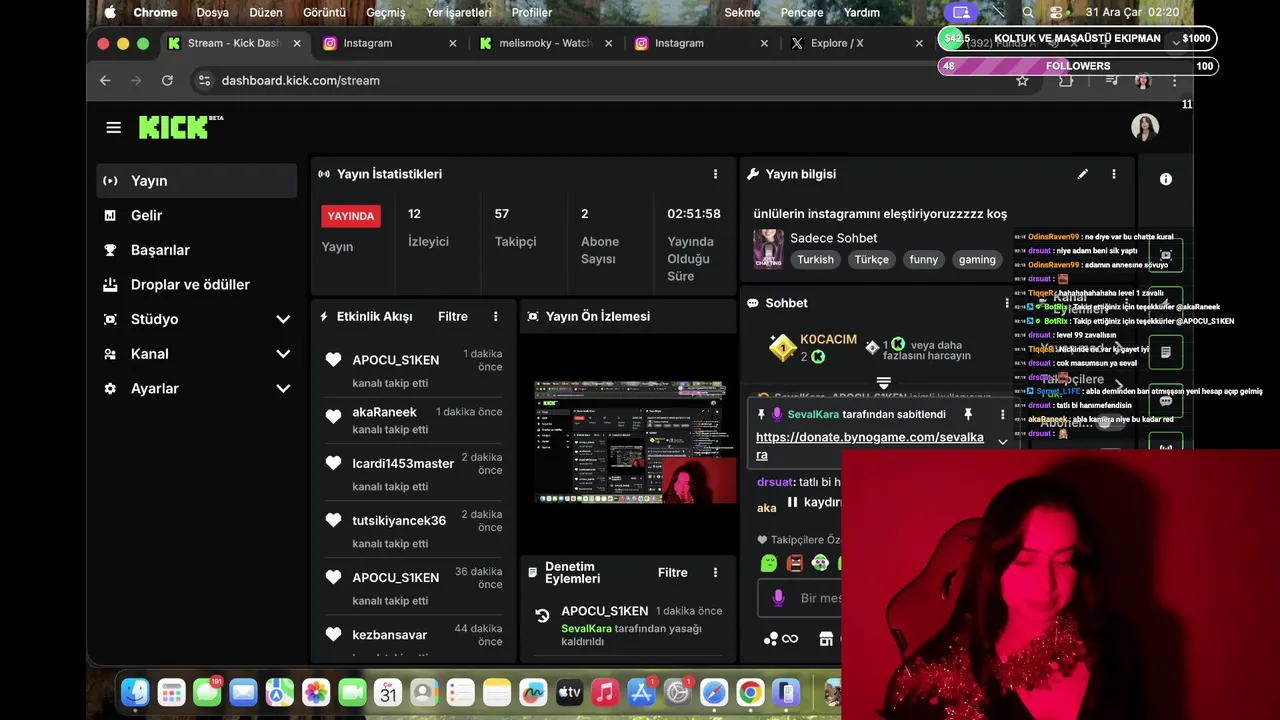Viewport: 1280px width, 720px height.
Task: Open Yayın bilgisi three-dot menu
Action: tap(1114, 174)
